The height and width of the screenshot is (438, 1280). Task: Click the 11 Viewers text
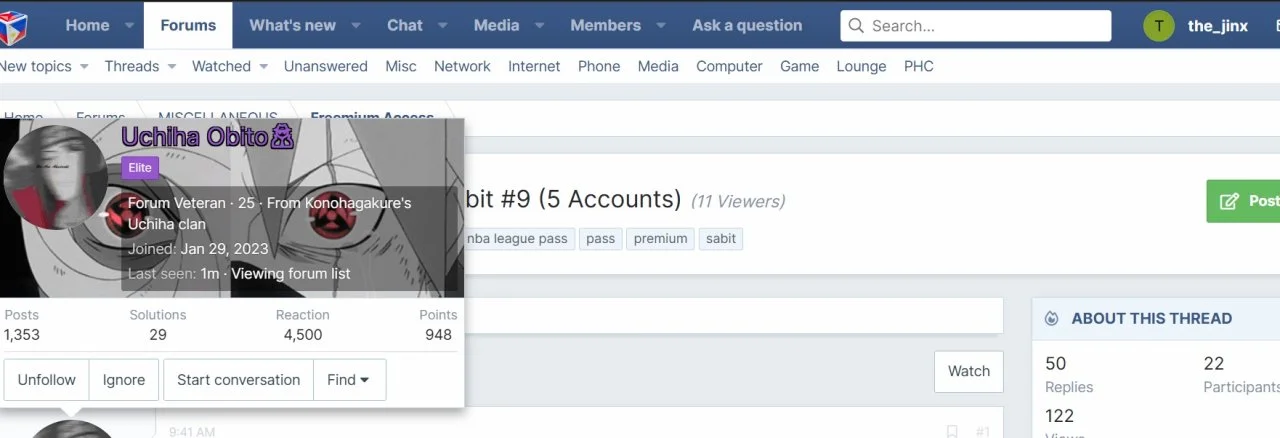tap(738, 202)
